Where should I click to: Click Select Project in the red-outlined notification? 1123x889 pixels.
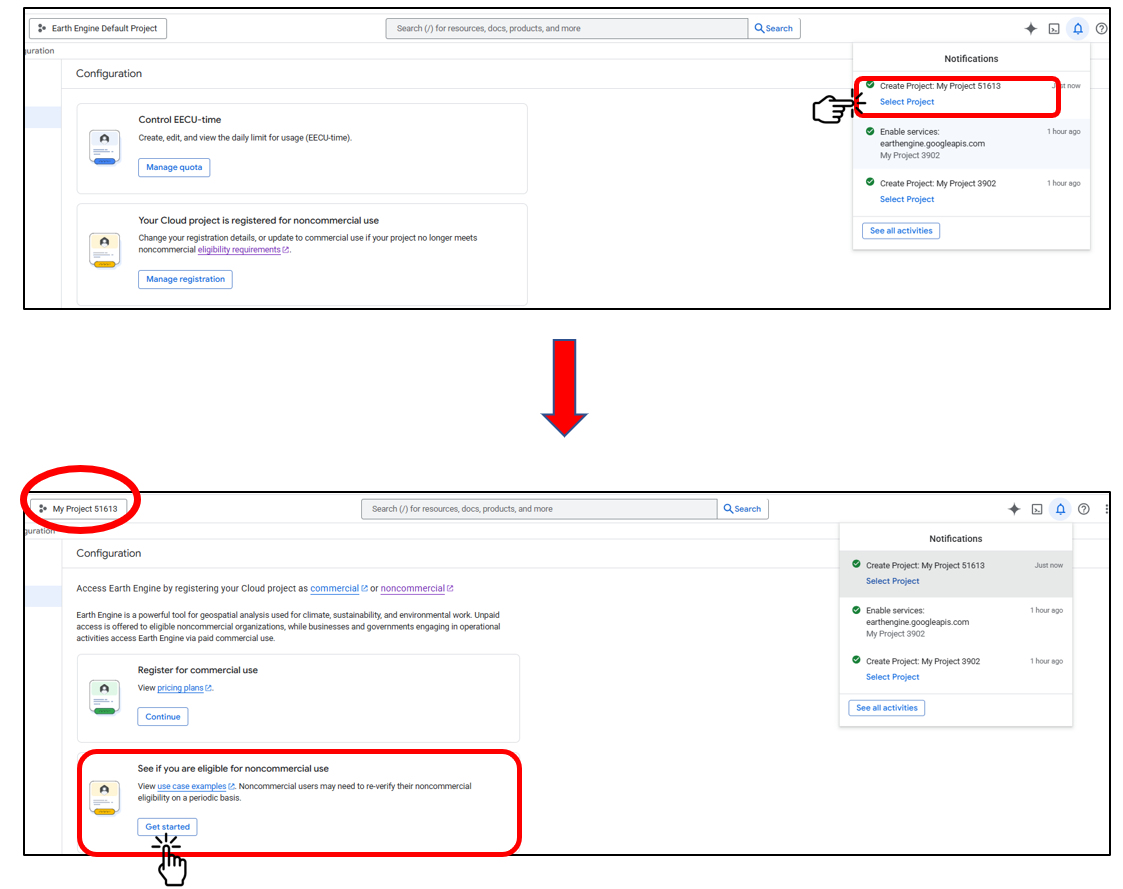pyautogui.click(x=907, y=102)
